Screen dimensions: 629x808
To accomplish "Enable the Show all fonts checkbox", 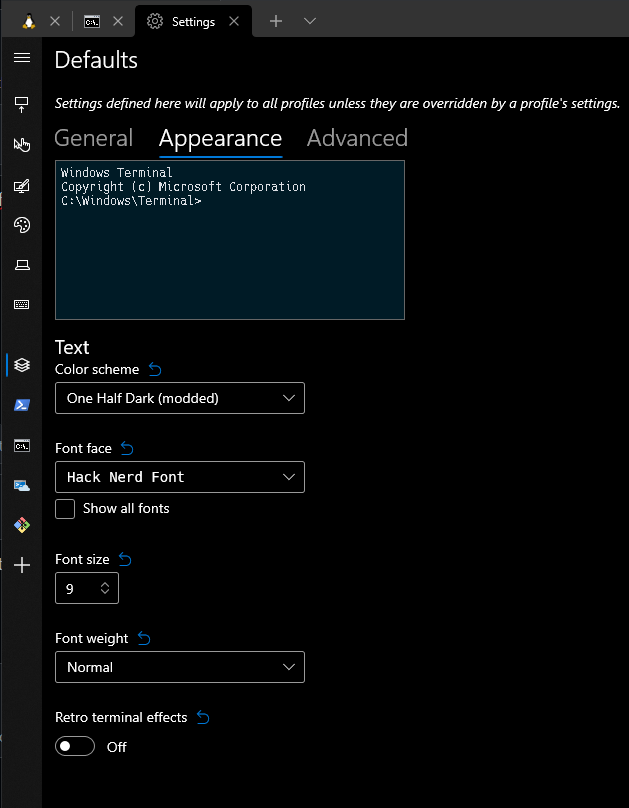I will [64, 509].
